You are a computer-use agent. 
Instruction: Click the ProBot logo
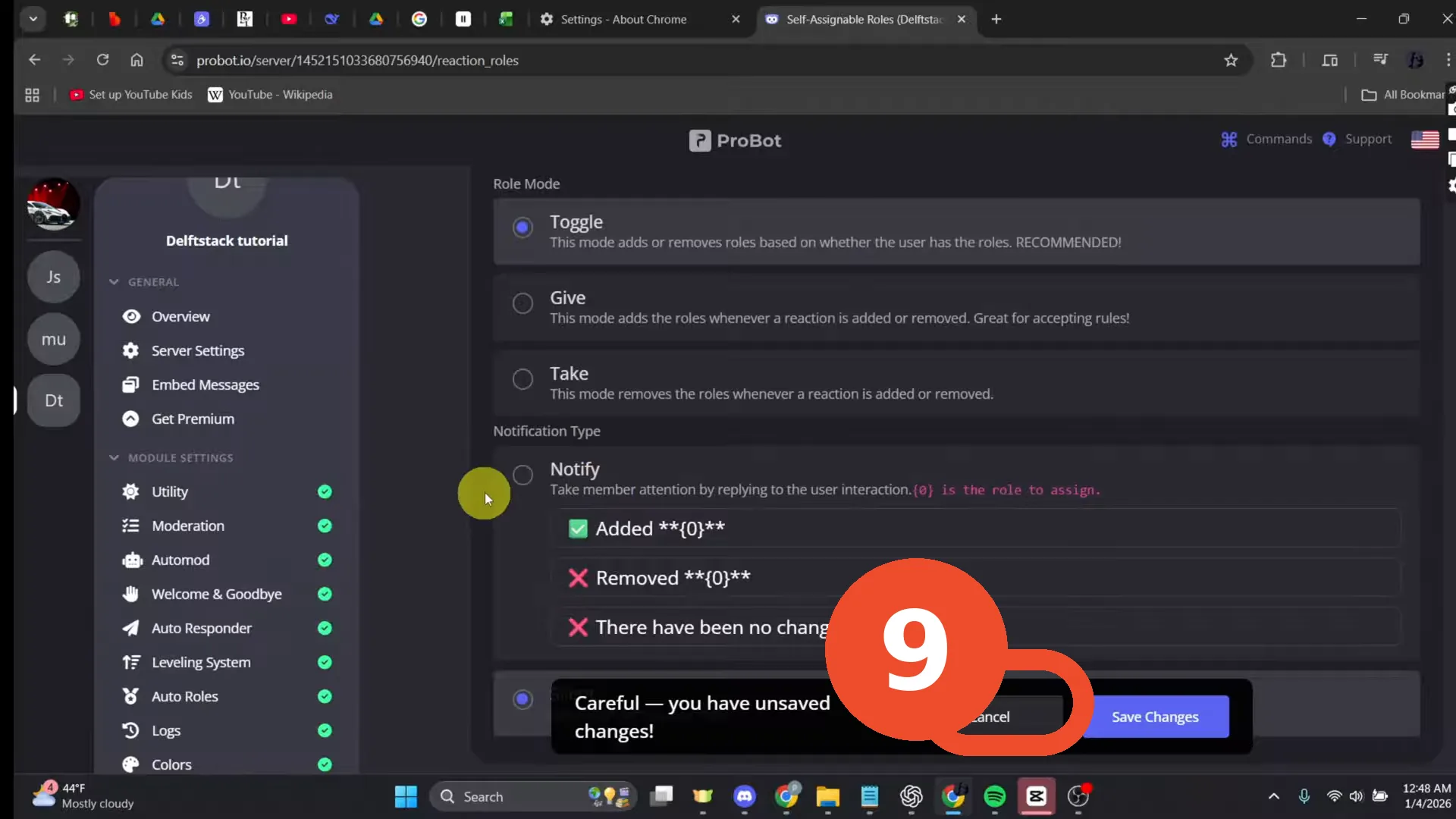click(x=735, y=140)
